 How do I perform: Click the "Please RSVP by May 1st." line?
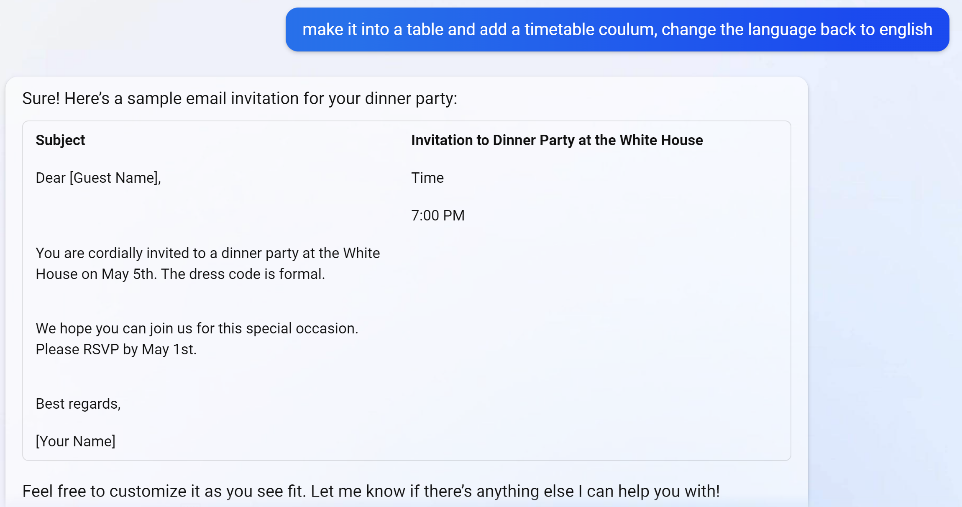[x=116, y=349]
